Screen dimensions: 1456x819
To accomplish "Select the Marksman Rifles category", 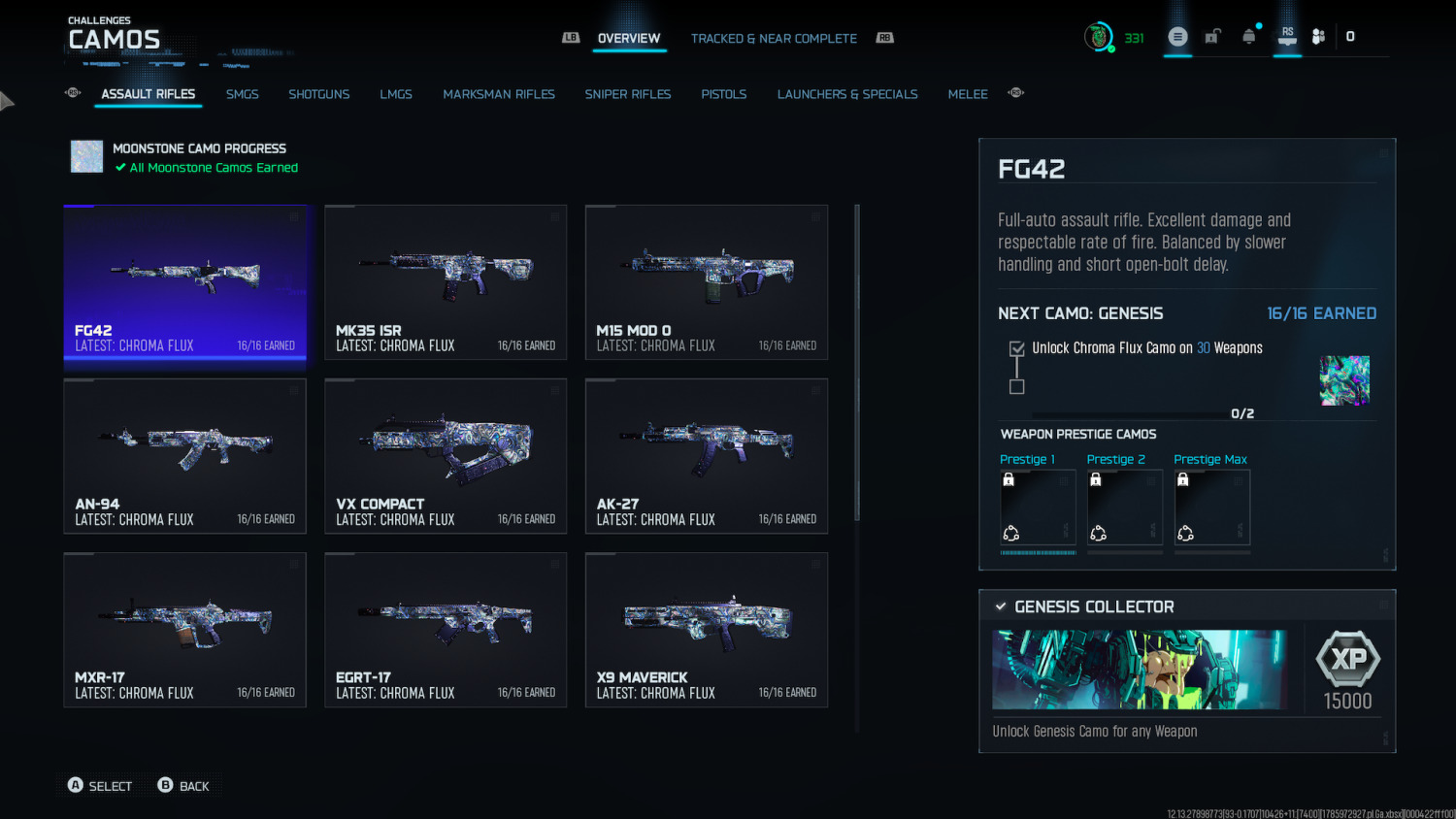I will click(x=499, y=94).
